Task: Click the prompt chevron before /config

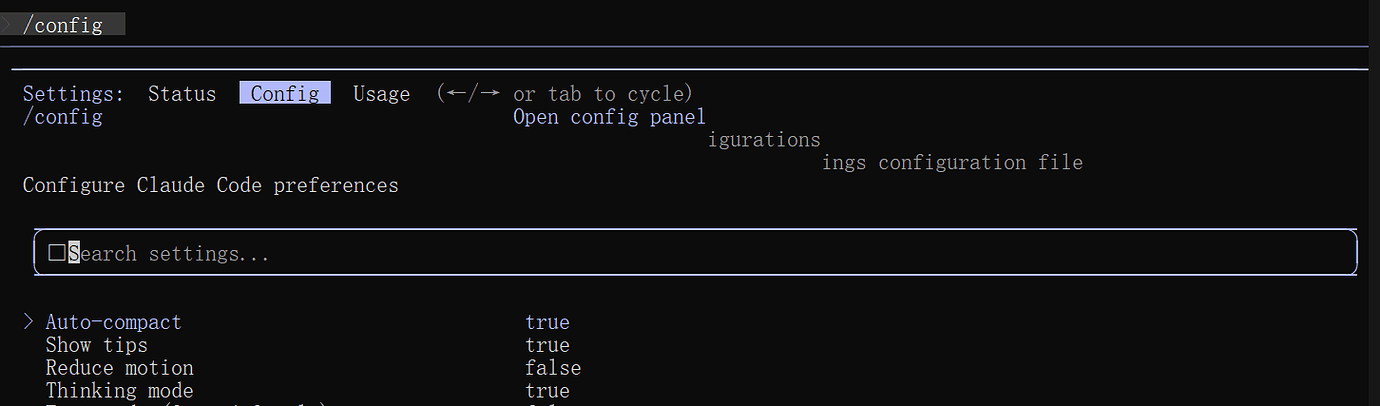Action: tap(6, 24)
